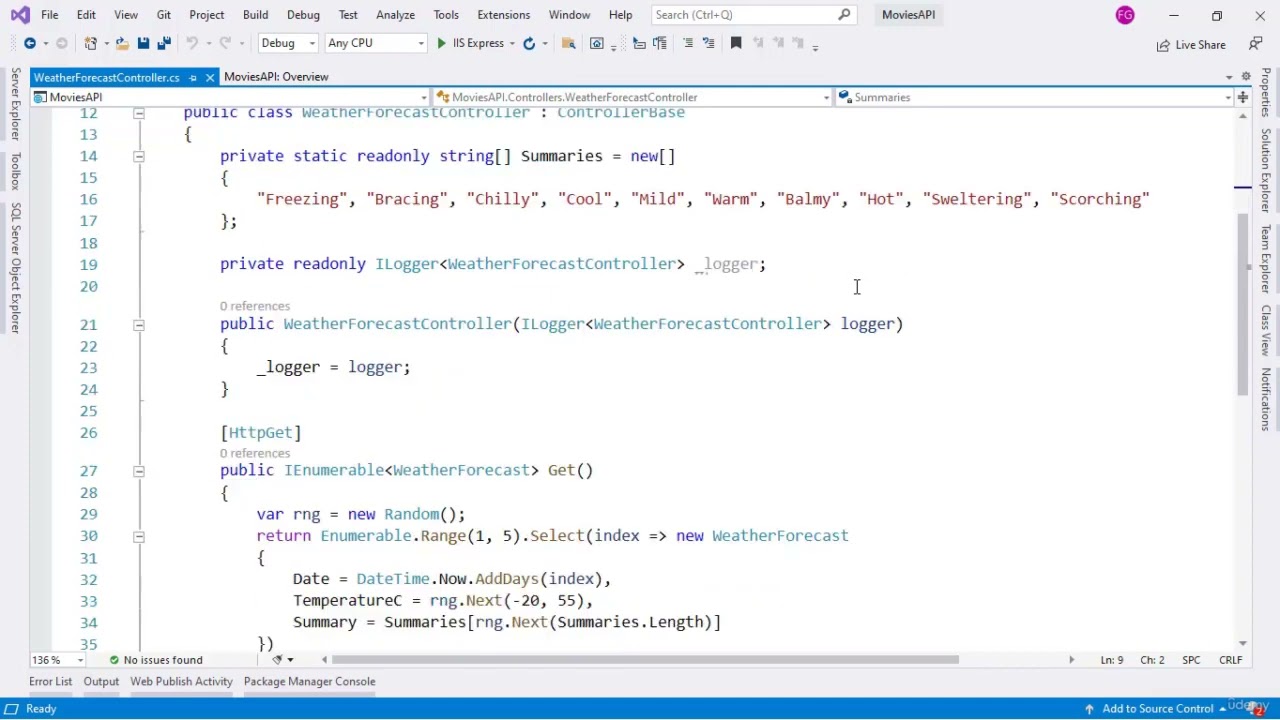Click the search magnifier icon
The height and width of the screenshot is (720, 1280).
click(x=844, y=15)
